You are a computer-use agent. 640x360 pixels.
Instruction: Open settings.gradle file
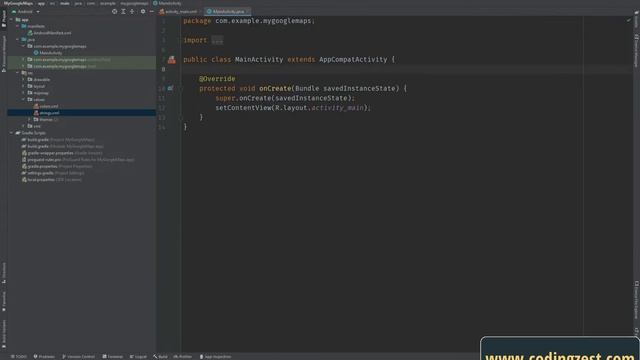click(x=53, y=173)
